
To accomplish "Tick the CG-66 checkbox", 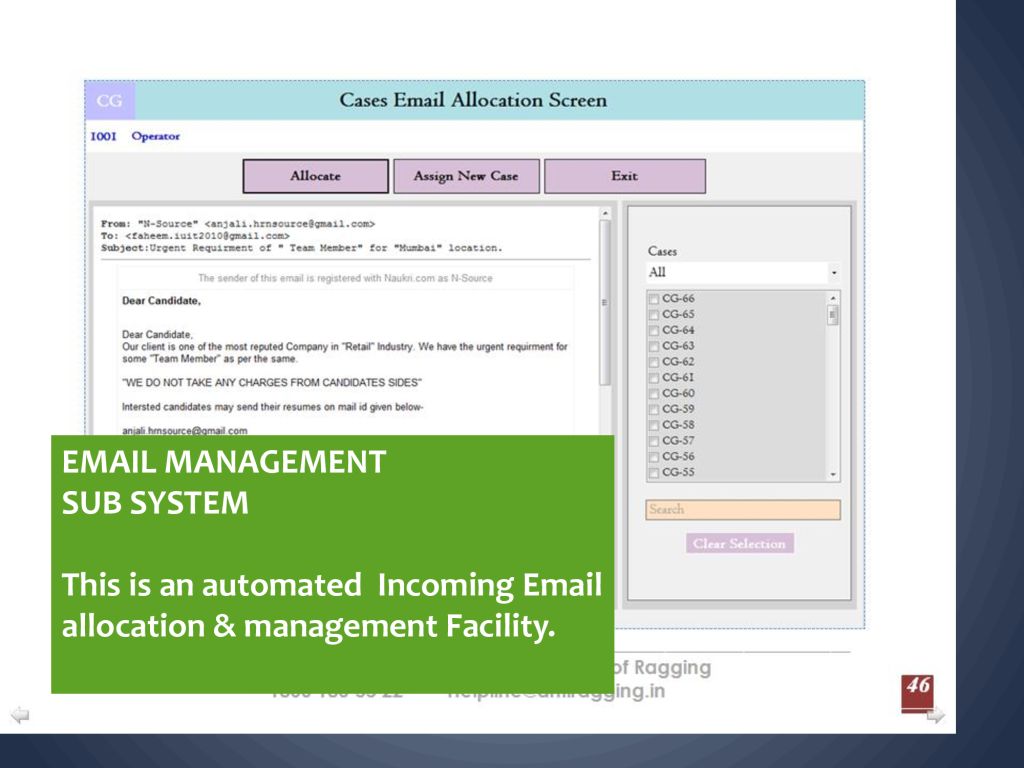I will (x=654, y=299).
